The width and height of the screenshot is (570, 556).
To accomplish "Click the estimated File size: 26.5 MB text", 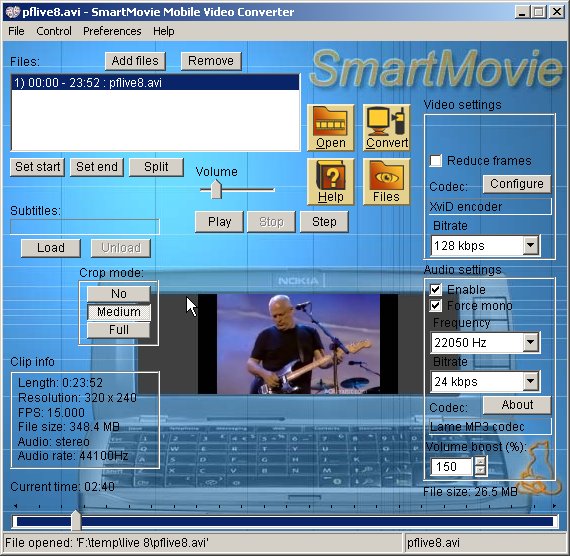I will (x=470, y=492).
